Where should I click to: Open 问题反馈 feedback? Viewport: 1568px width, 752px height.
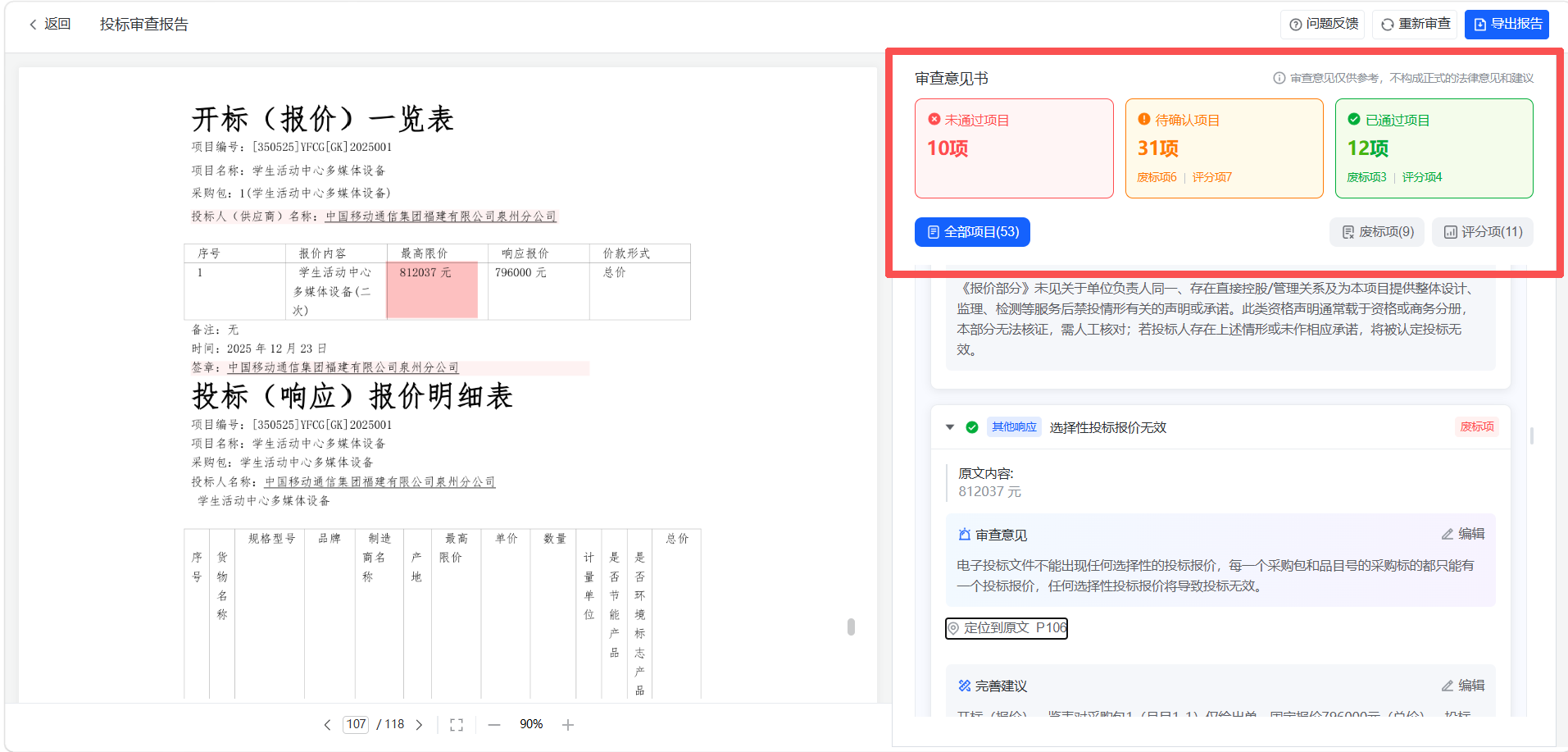[x=1323, y=25]
